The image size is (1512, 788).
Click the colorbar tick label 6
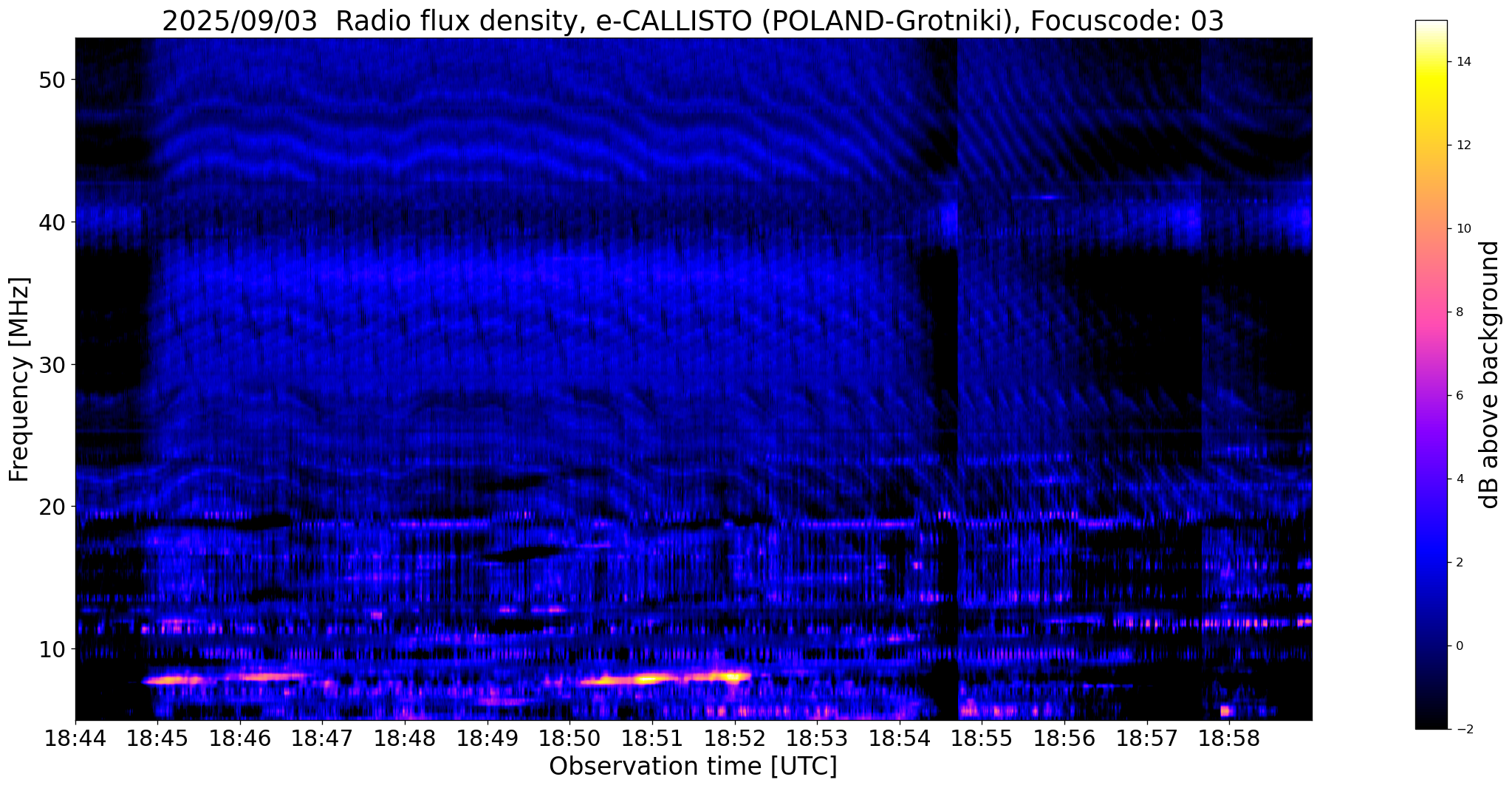pos(1460,396)
